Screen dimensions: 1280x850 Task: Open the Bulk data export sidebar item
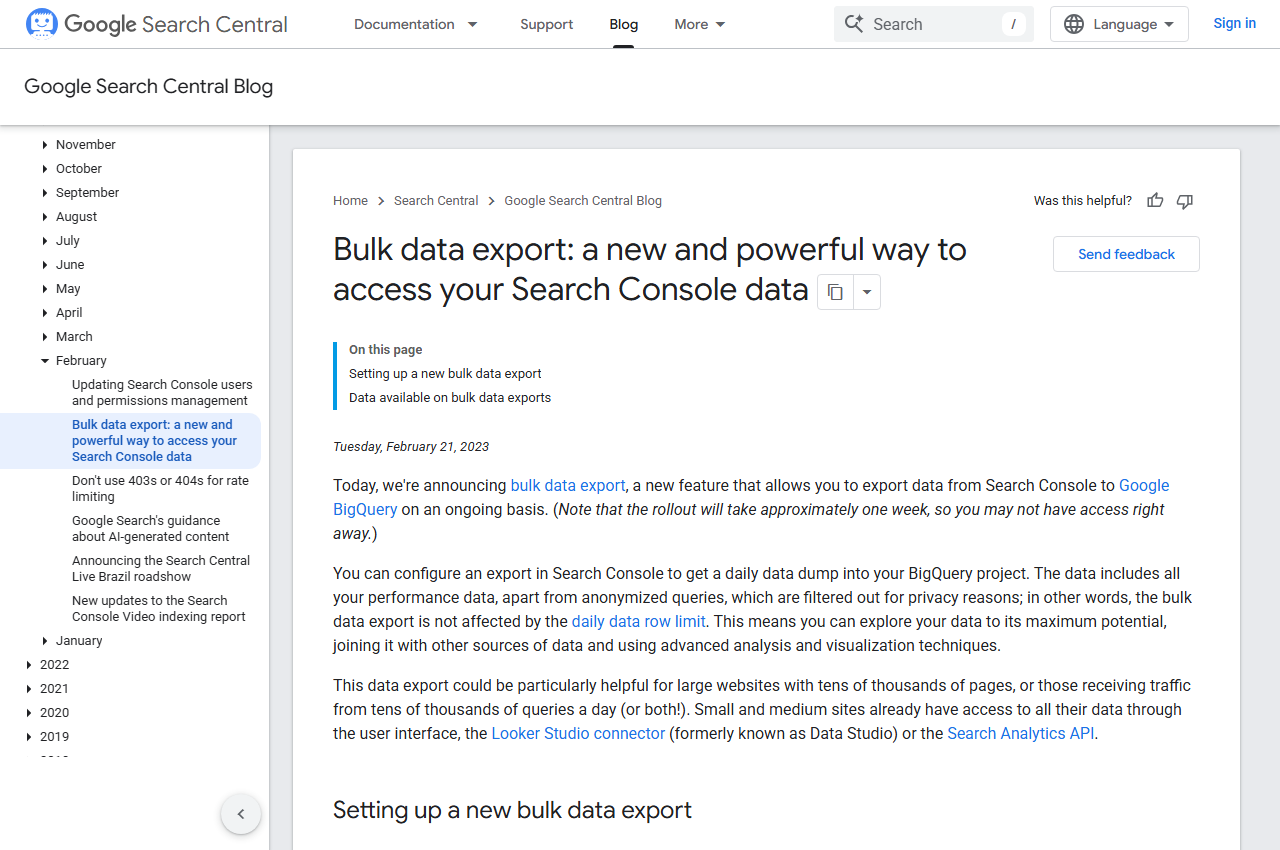pyautogui.click(x=154, y=441)
